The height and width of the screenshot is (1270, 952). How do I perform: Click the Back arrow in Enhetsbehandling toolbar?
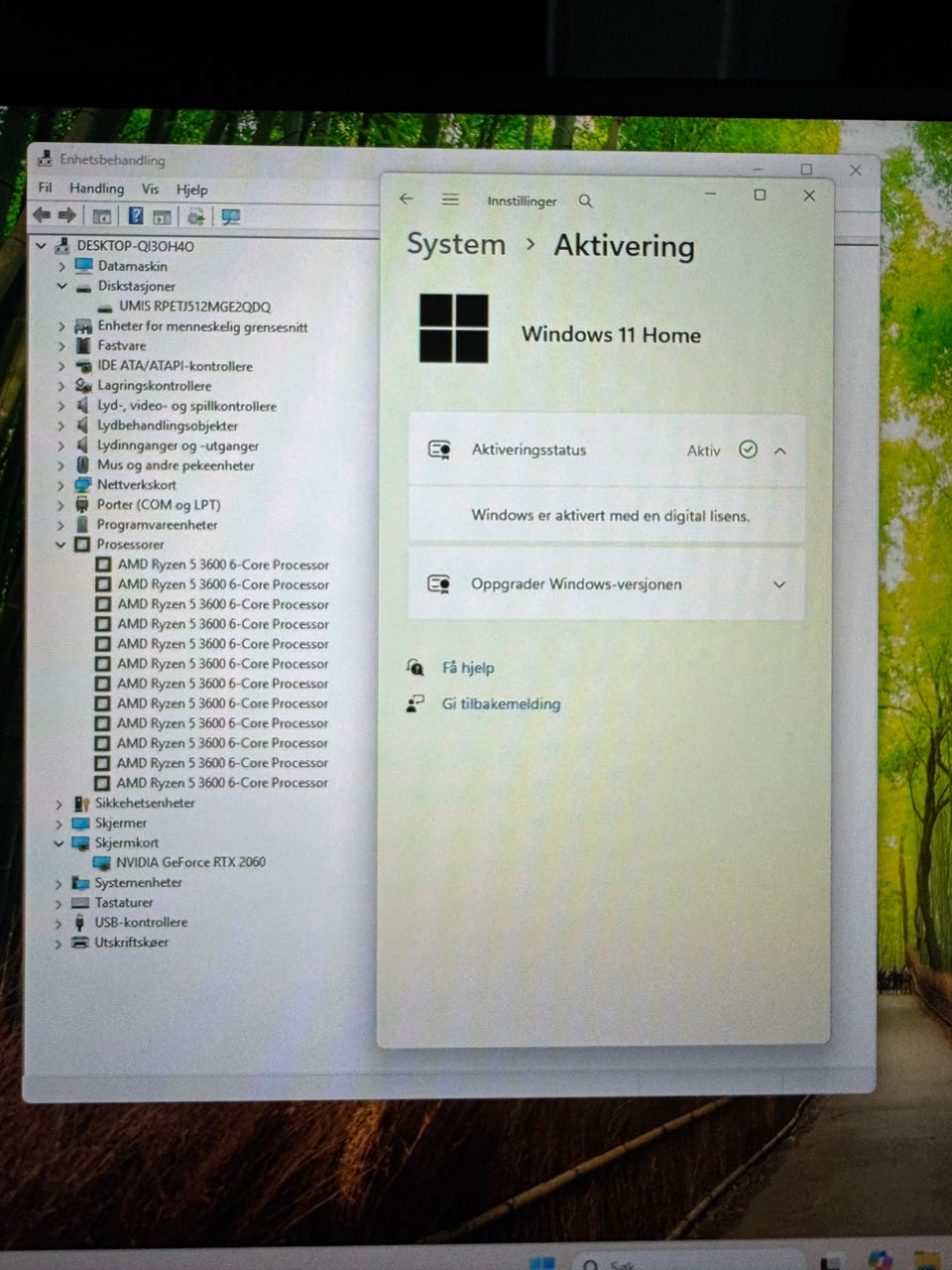point(42,215)
